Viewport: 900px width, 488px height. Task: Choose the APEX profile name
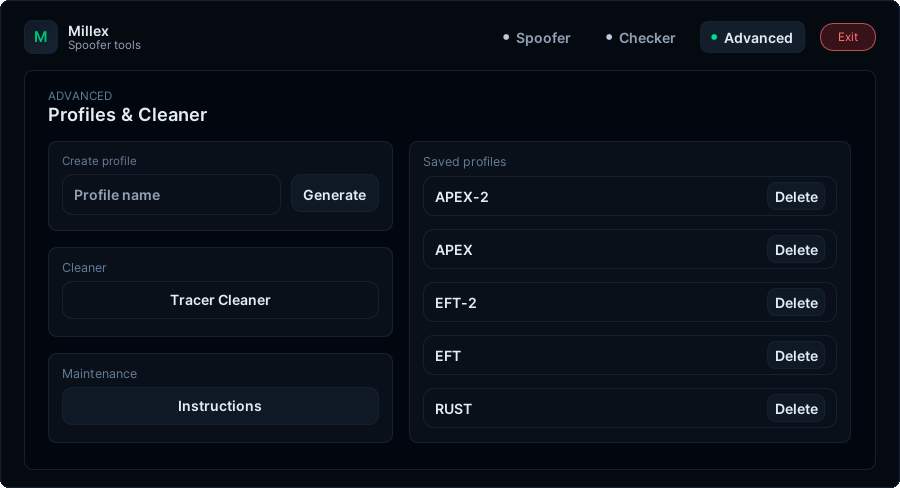(454, 250)
